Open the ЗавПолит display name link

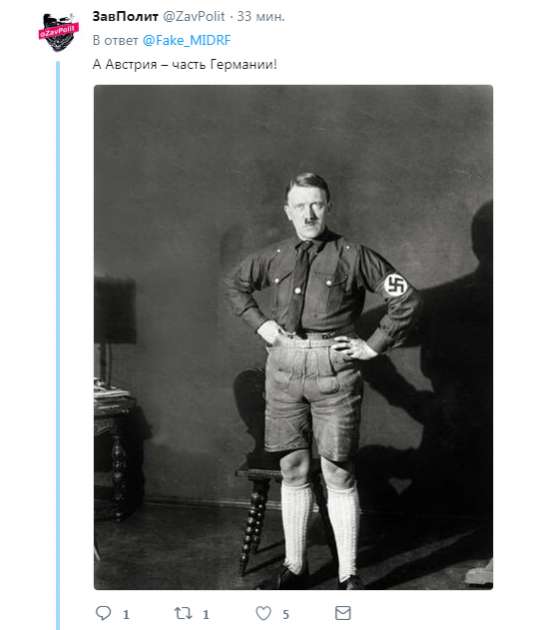click(125, 16)
